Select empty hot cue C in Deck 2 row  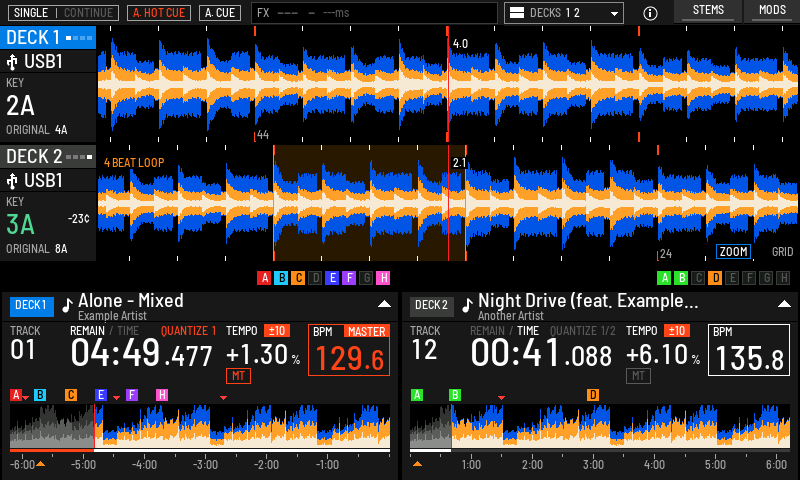click(698, 278)
